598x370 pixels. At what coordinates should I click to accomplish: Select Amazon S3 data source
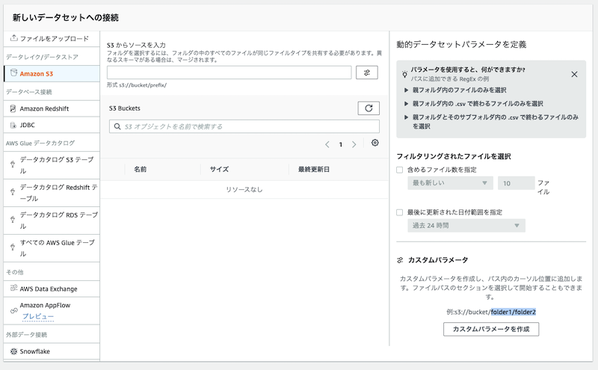point(51,73)
